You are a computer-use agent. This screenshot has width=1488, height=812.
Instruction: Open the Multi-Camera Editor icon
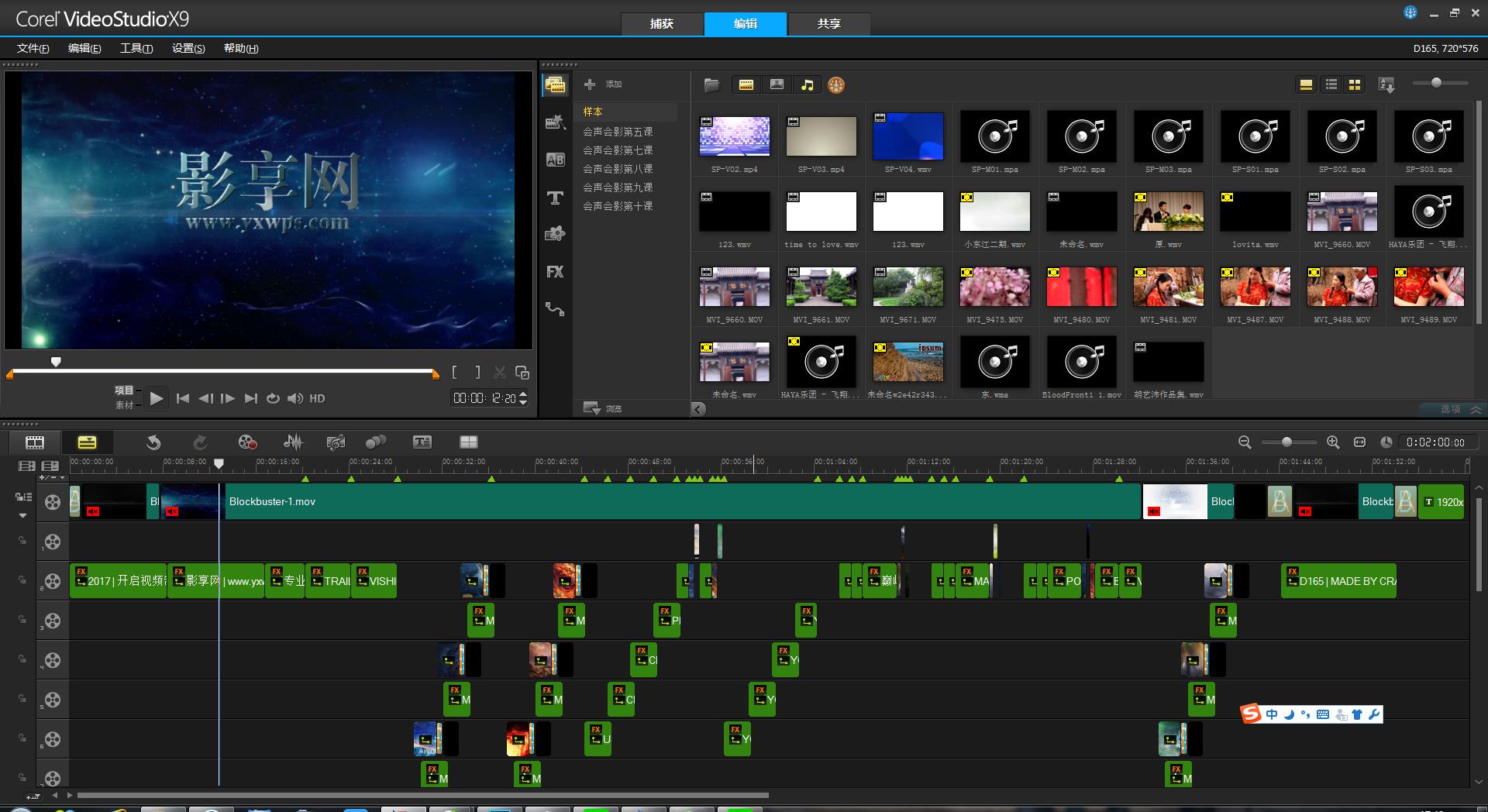[469, 442]
